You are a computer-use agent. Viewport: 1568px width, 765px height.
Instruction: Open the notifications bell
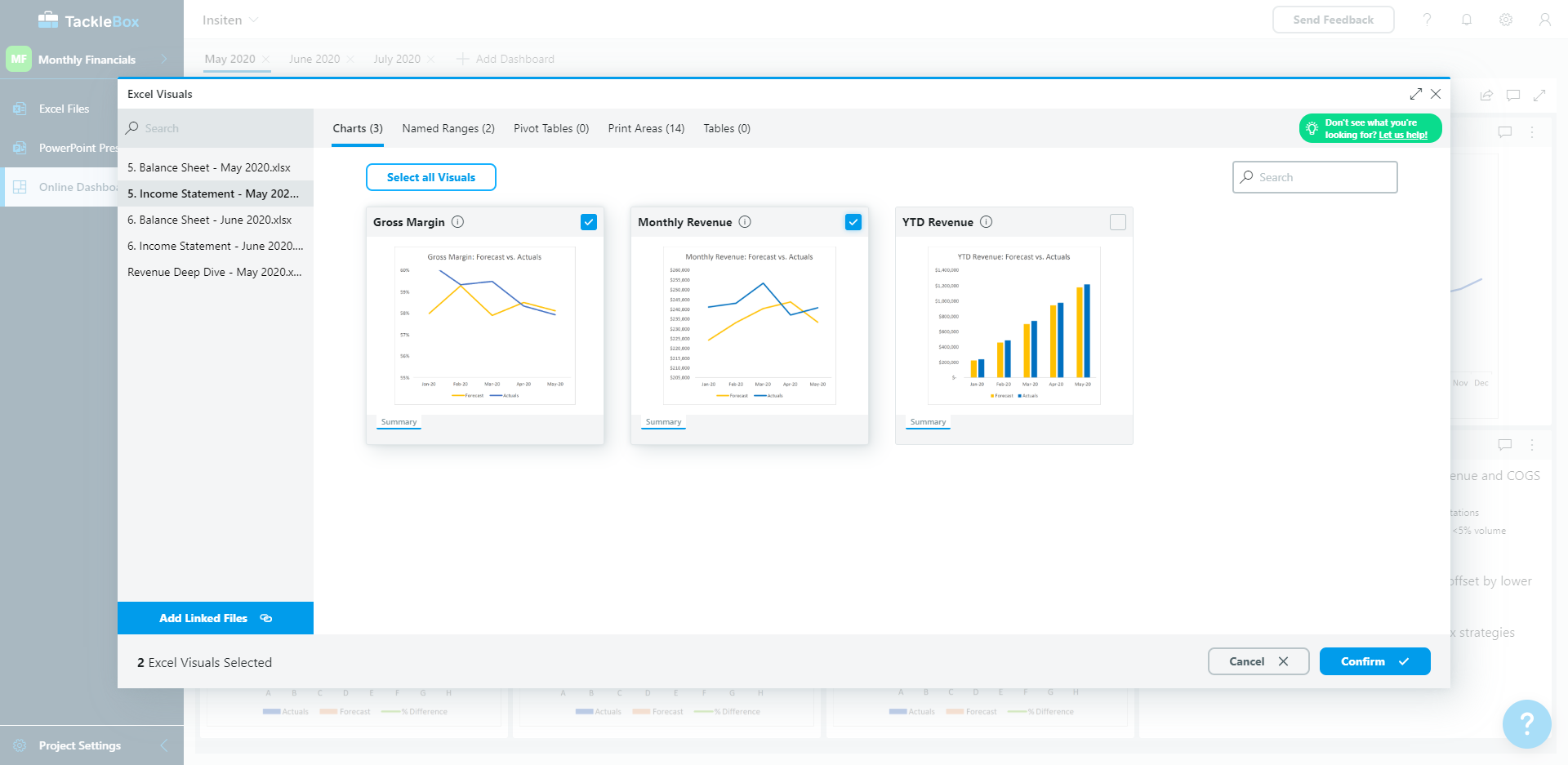1467,20
